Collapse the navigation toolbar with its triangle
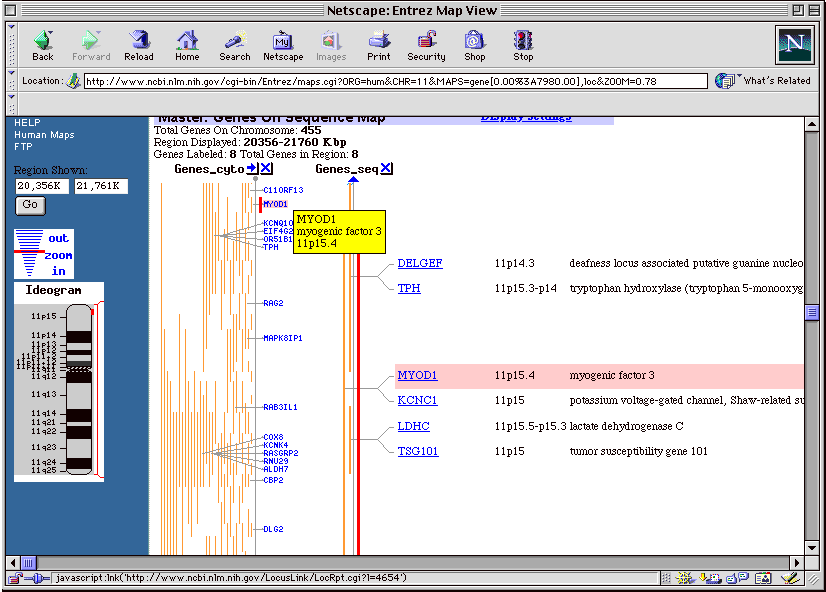 tap(12, 26)
